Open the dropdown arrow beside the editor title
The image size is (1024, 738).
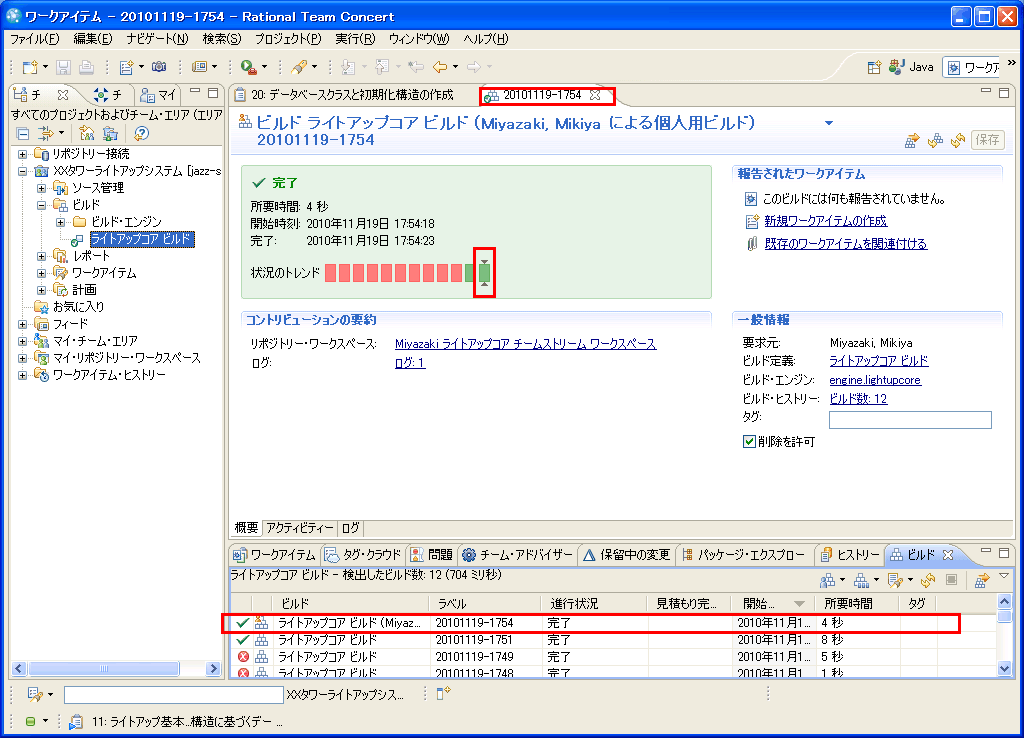[829, 123]
